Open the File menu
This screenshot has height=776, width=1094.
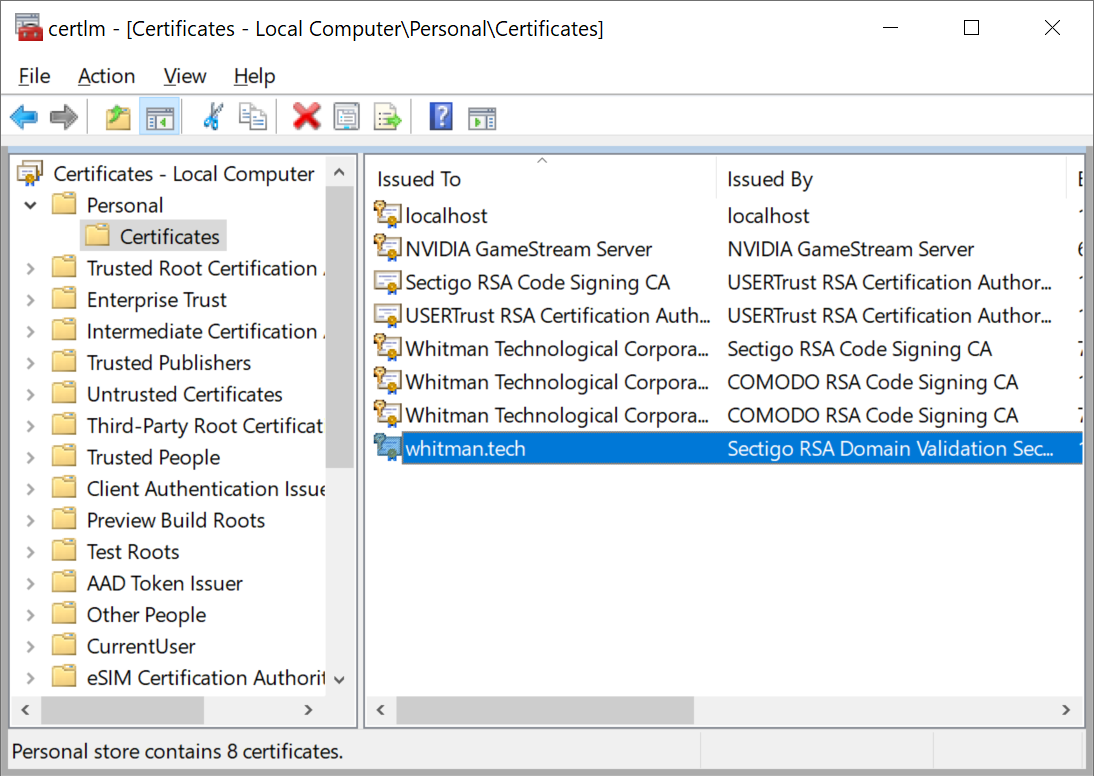pos(34,75)
